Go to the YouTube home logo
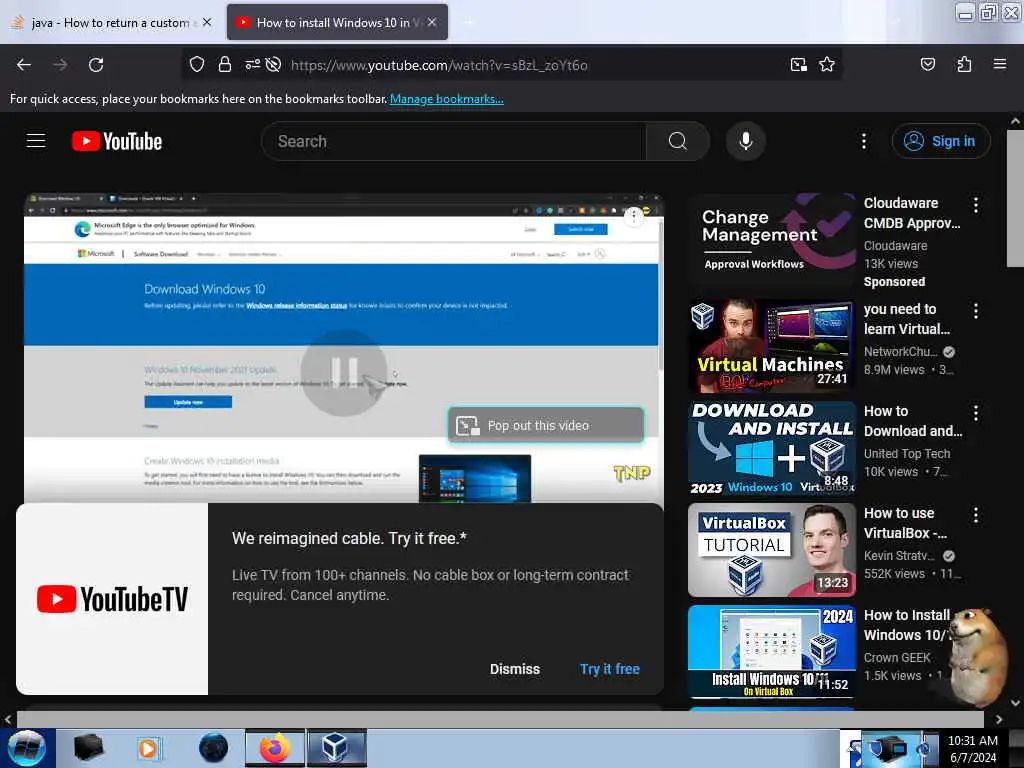Screen dimensions: 1024x768 pos(117,141)
